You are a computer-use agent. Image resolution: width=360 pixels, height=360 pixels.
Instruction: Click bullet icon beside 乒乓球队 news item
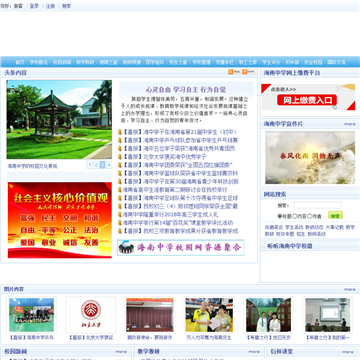[x=120, y=141]
